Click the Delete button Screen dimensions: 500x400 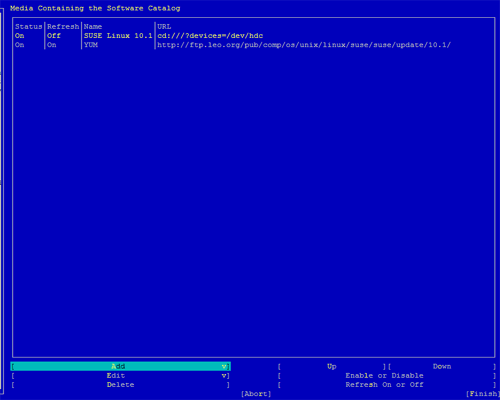[120, 385]
